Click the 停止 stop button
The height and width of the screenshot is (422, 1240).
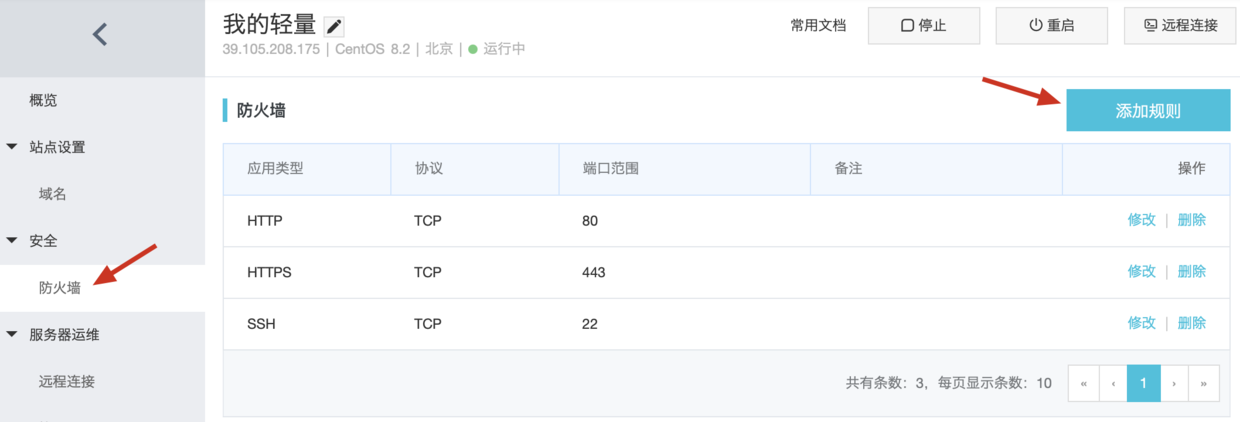point(923,26)
